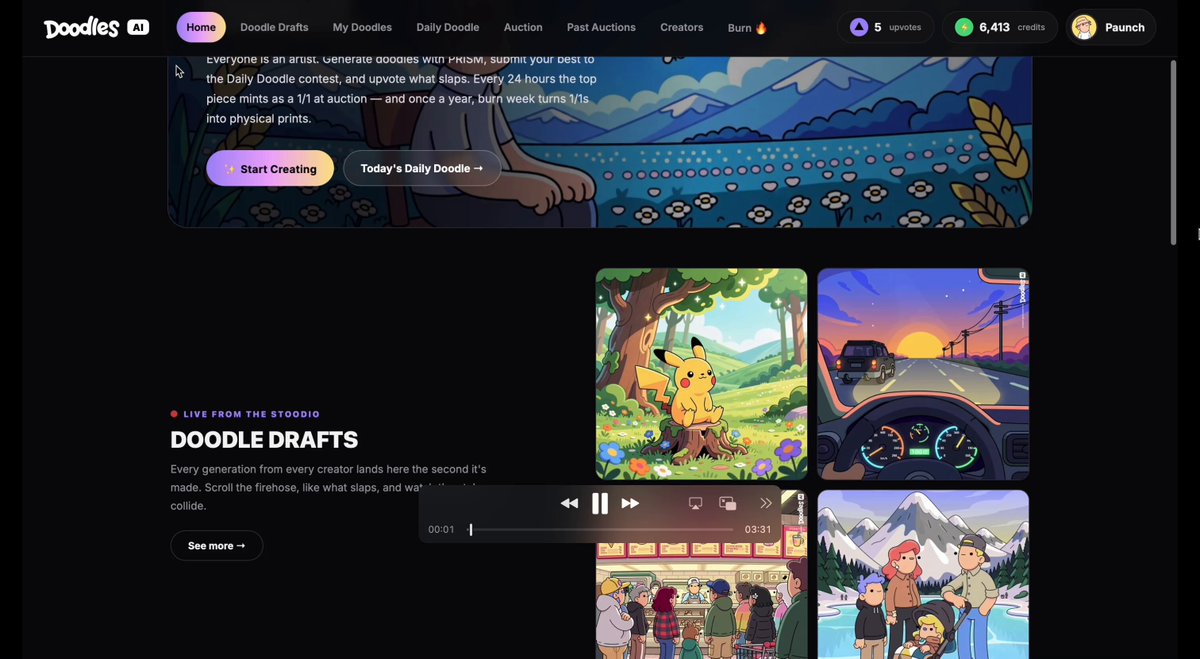Image resolution: width=1200 pixels, height=659 pixels.
Task: Click the Doodles AI logo
Action: (96, 27)
